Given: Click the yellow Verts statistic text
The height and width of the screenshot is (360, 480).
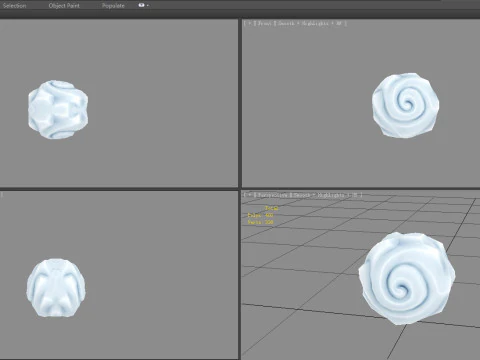Looking at the screenshot, I should 260,222.
